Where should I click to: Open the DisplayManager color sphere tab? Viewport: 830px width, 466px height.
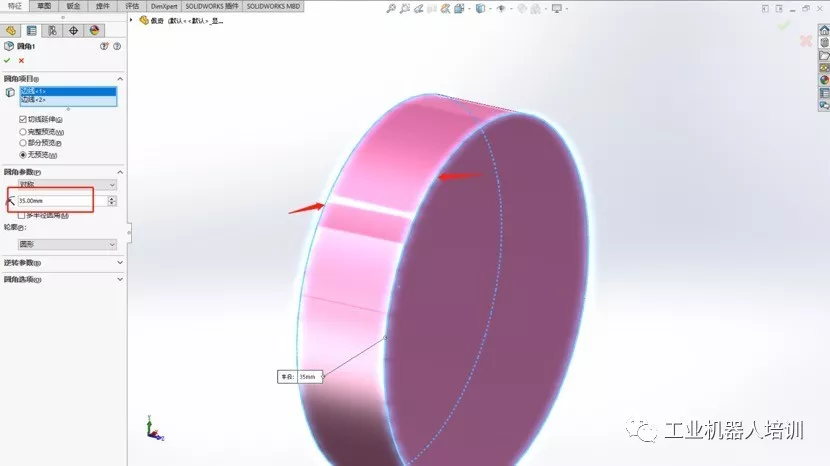coord(94,31)
